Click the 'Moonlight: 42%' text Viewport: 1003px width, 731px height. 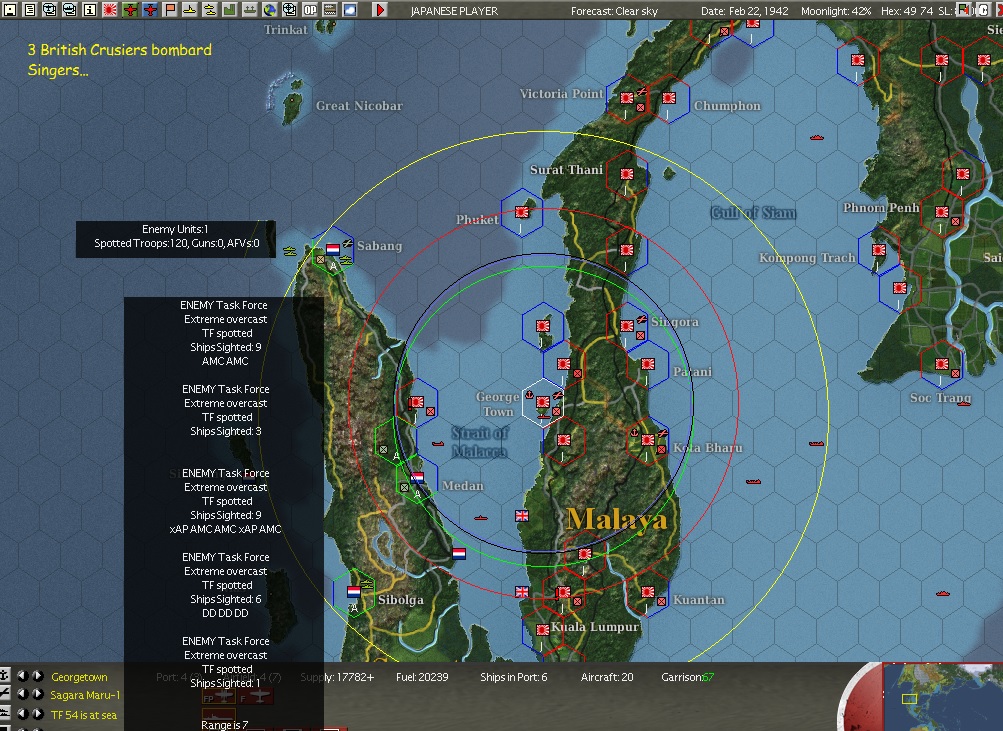(836, 11)
